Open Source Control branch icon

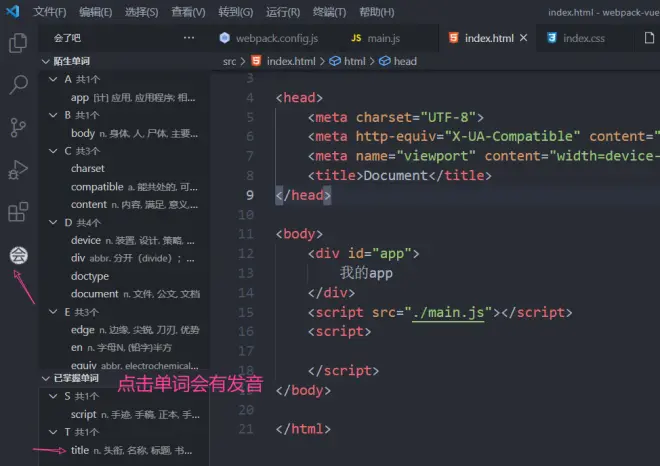click(18, 127)
